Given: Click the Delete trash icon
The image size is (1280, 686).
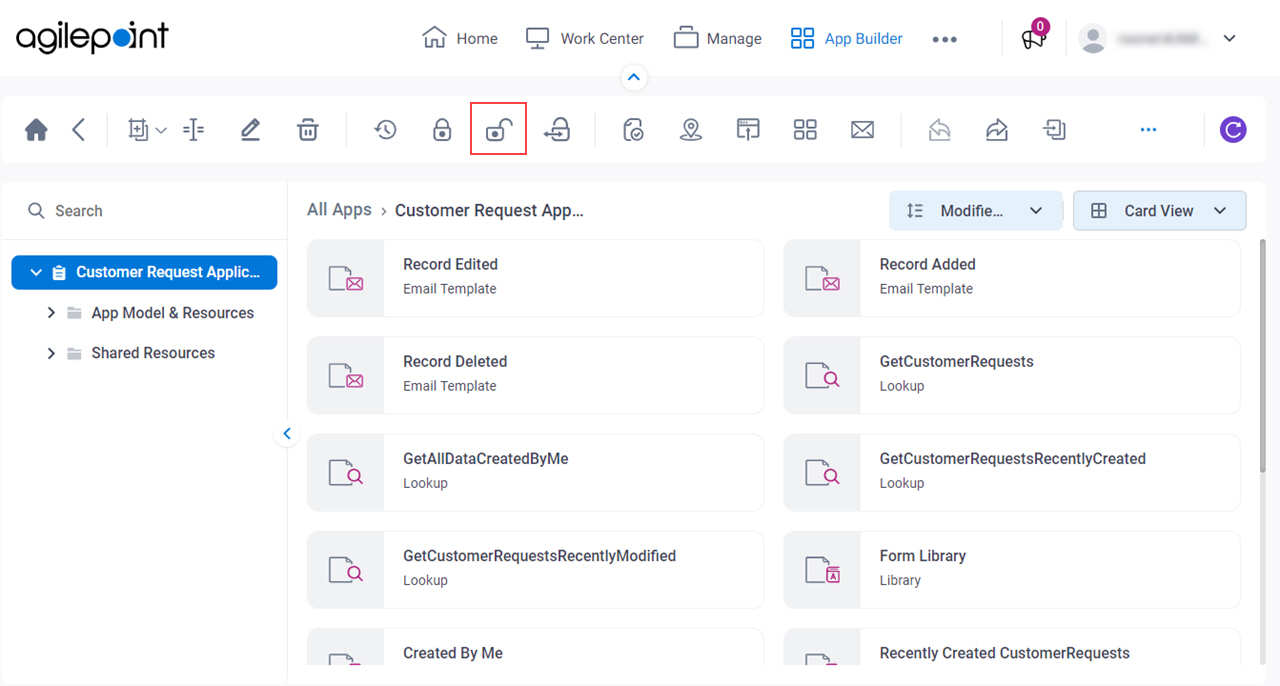Looking at the screenshot, I should (308, 130).
